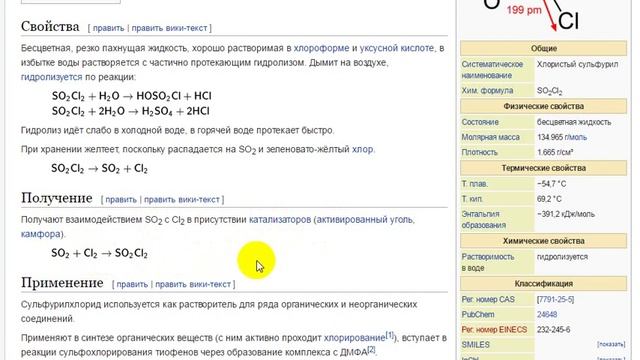Open CAS number link 7791-25-5
Image resolution: width=640 pixels, height=360 pixels.
click(x=556, y=300)
